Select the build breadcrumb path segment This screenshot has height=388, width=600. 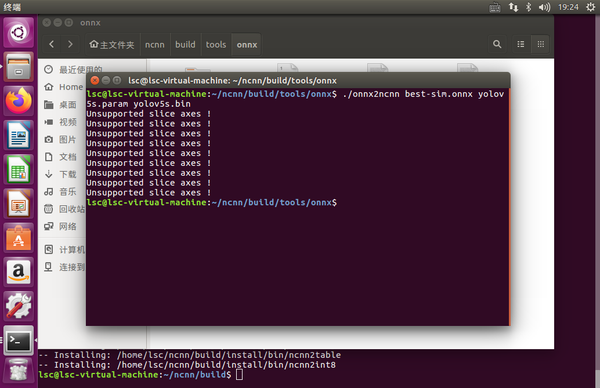185,45
